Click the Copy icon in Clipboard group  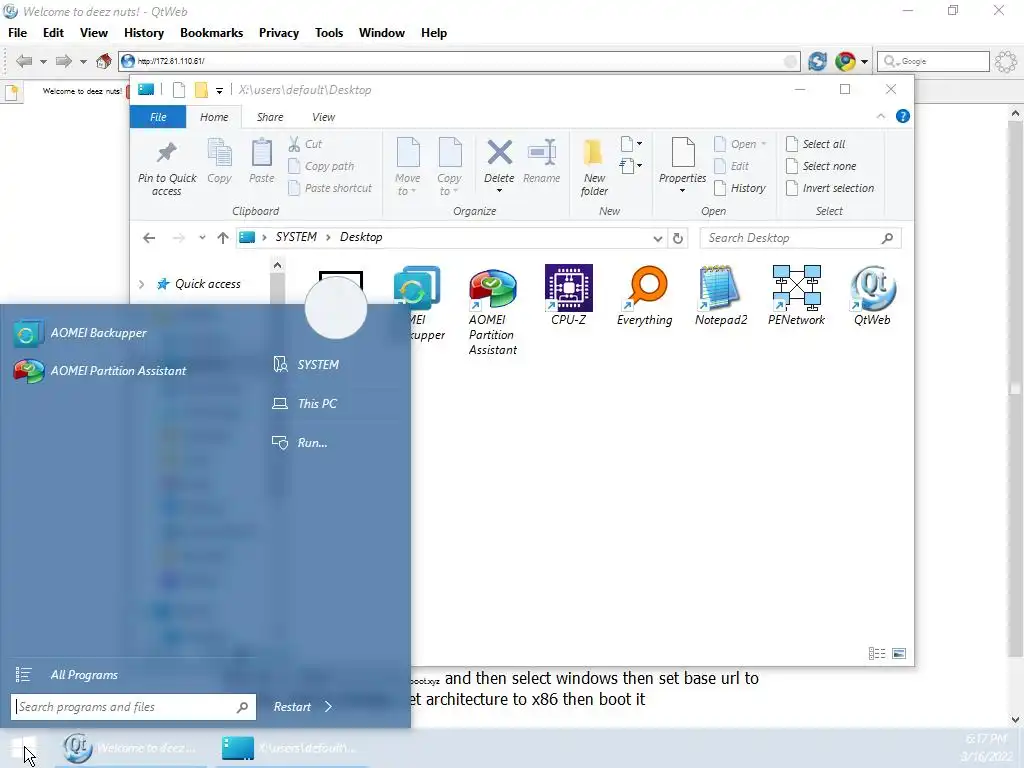coord(219,161)
